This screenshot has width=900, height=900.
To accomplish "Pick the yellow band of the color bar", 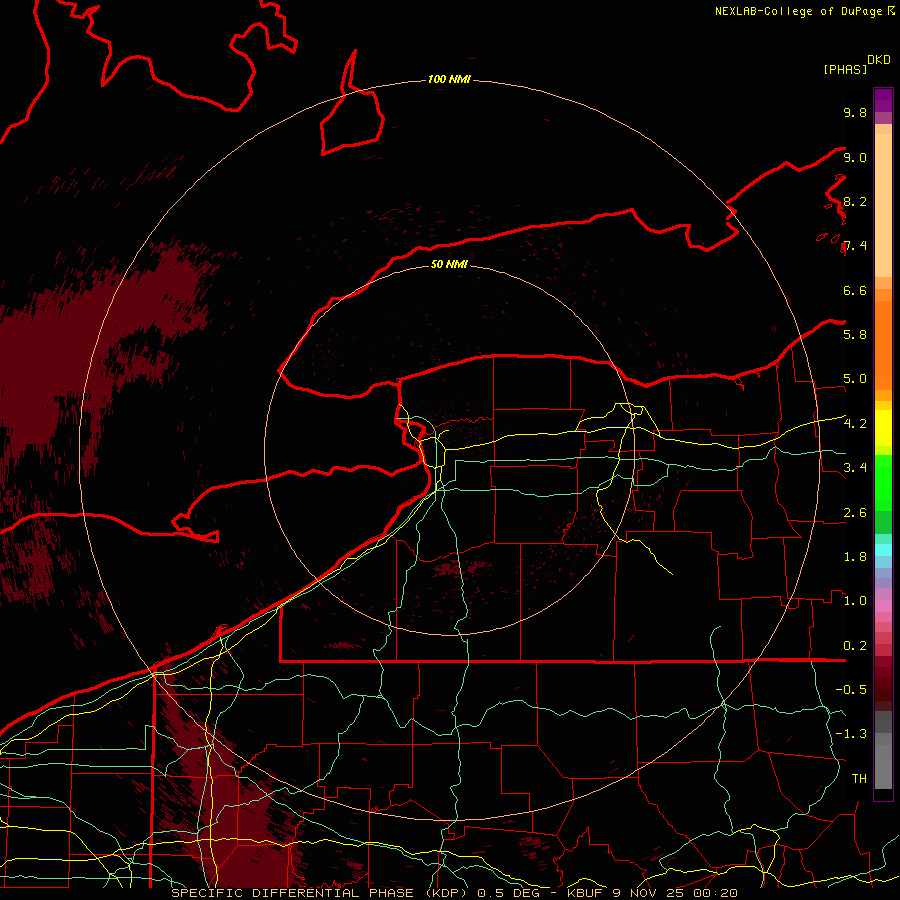I will 883,428.
